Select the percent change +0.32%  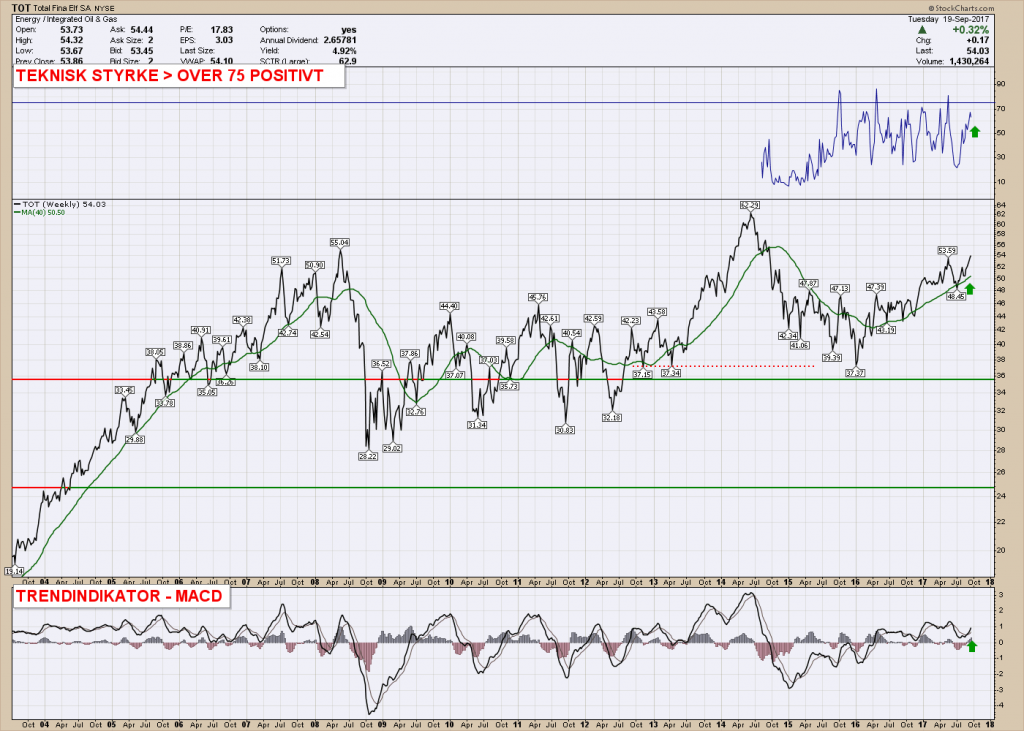[x=970, y=30]
